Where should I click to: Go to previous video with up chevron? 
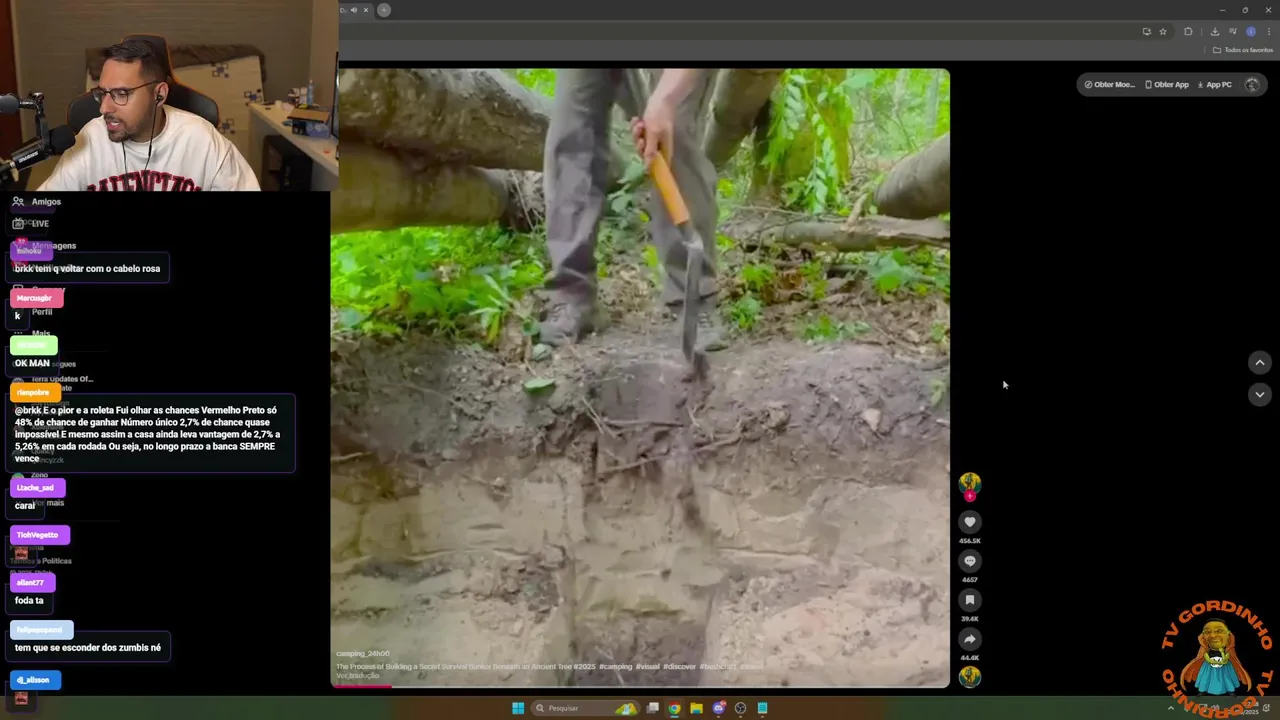pyautogui.click(x=1259, y=363)
